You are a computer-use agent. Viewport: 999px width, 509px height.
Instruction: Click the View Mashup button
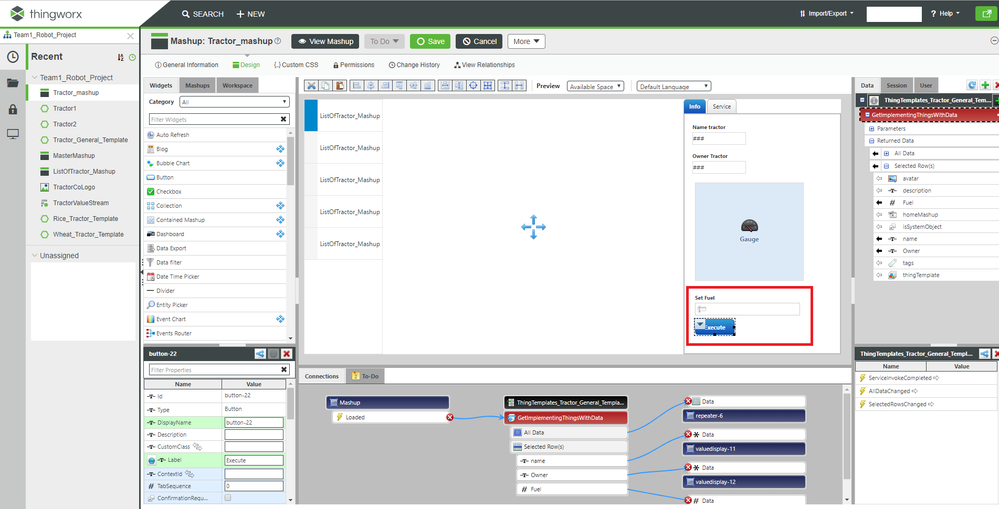(x=326, y=41)
